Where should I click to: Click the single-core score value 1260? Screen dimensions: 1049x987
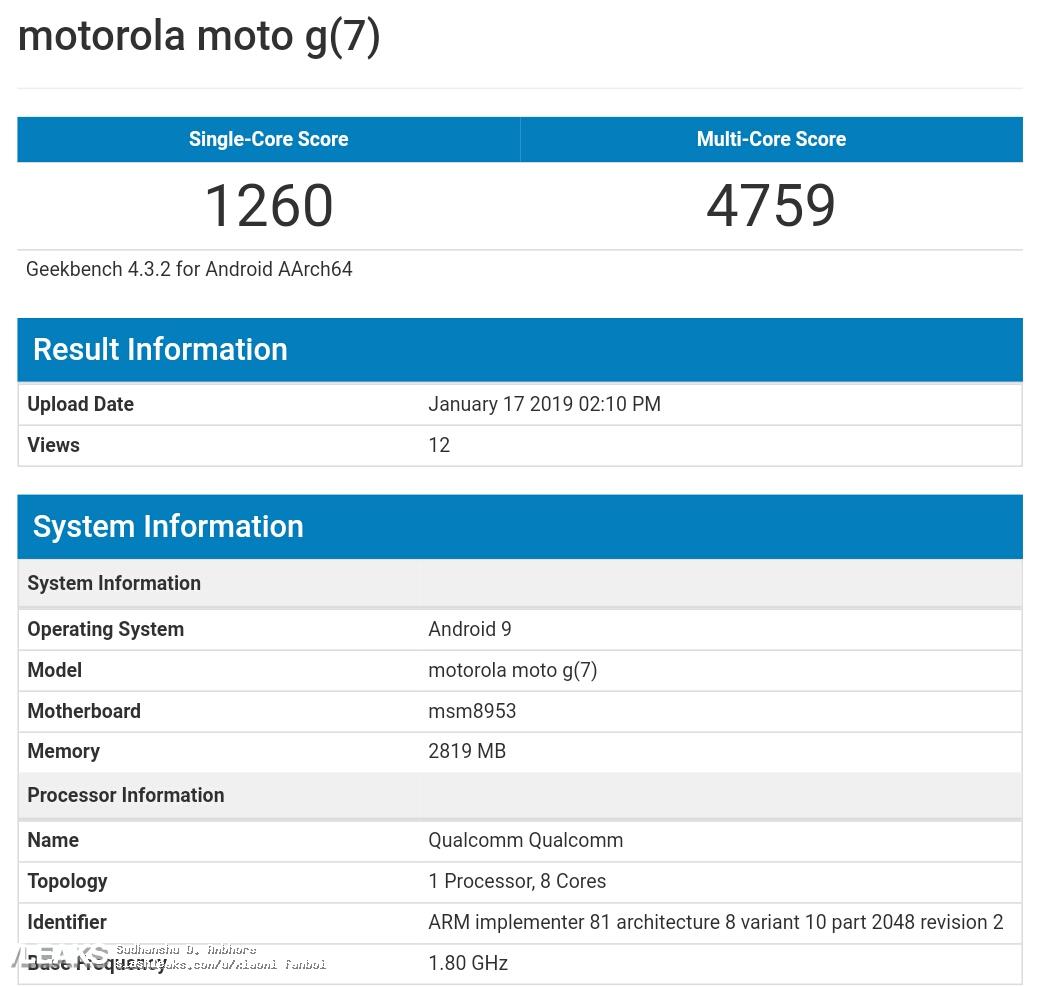(268, 205)
